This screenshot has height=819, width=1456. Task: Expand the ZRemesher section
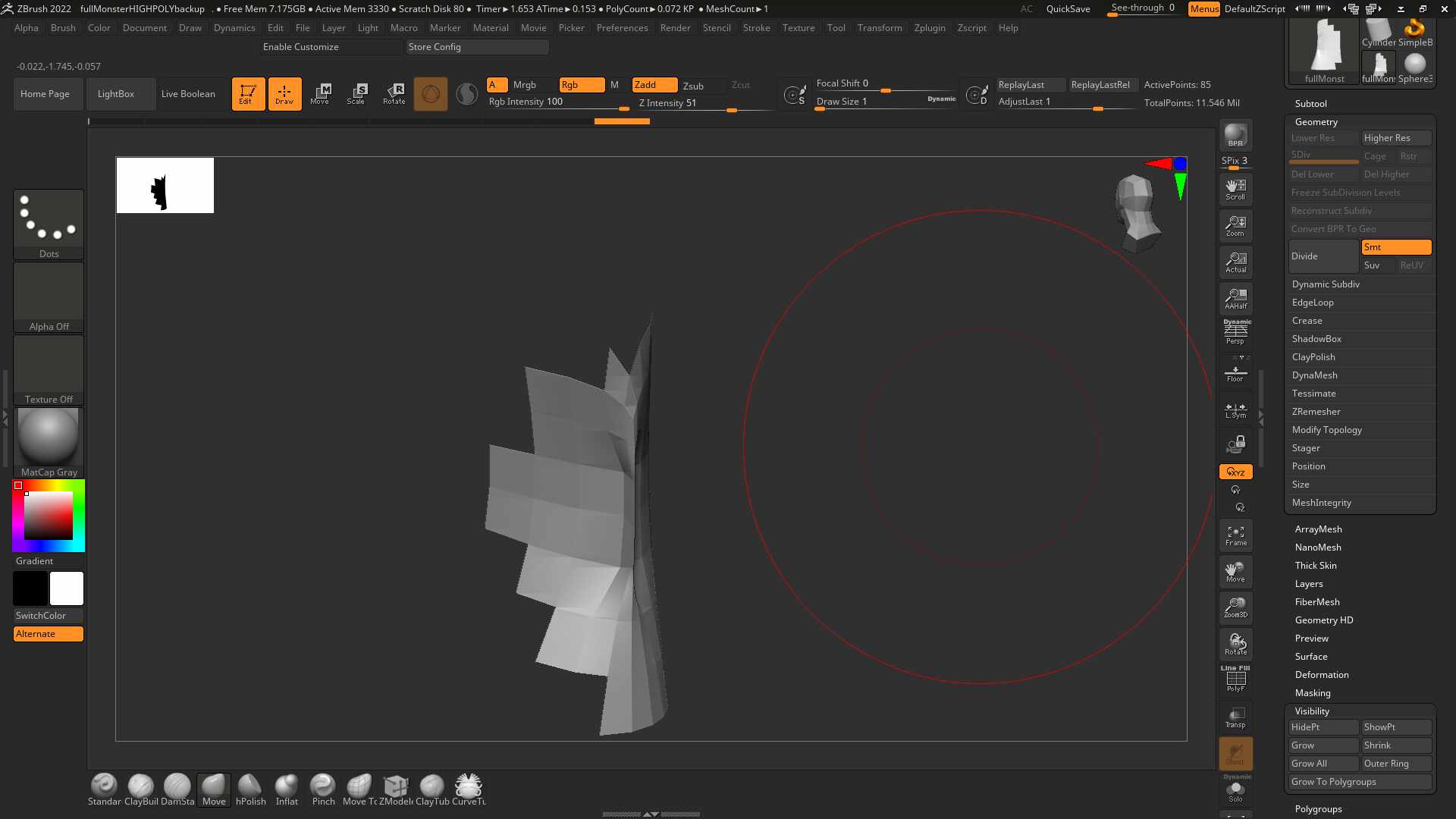(1316, 412)
